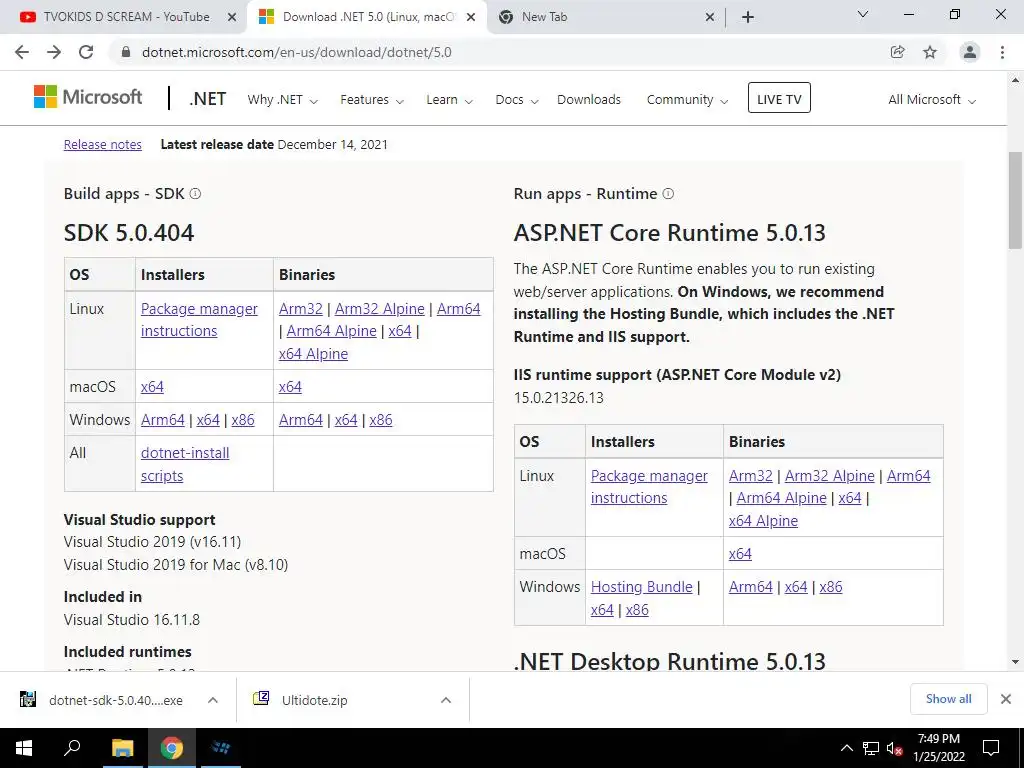Close the Download .NET 5.0 tab
Viewport: 1024px width, 768px height.
click(x=471, y=17)
